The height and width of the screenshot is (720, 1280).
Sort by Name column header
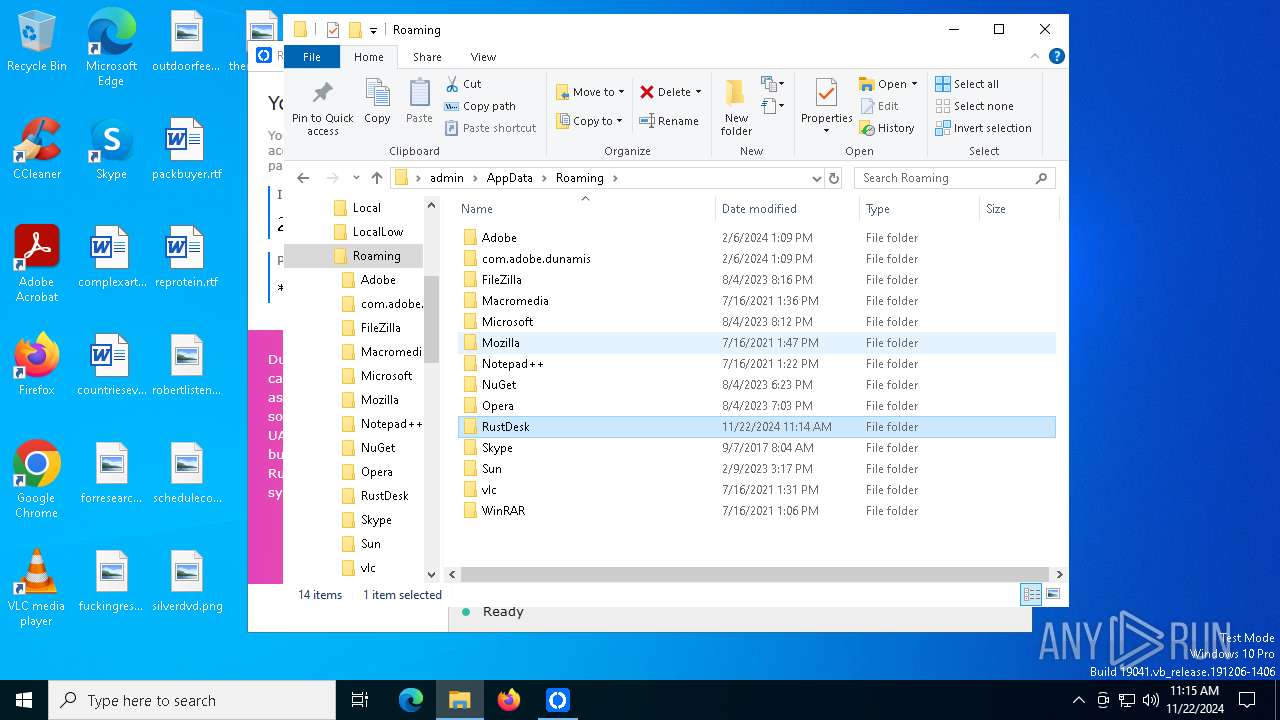point(586,209)
